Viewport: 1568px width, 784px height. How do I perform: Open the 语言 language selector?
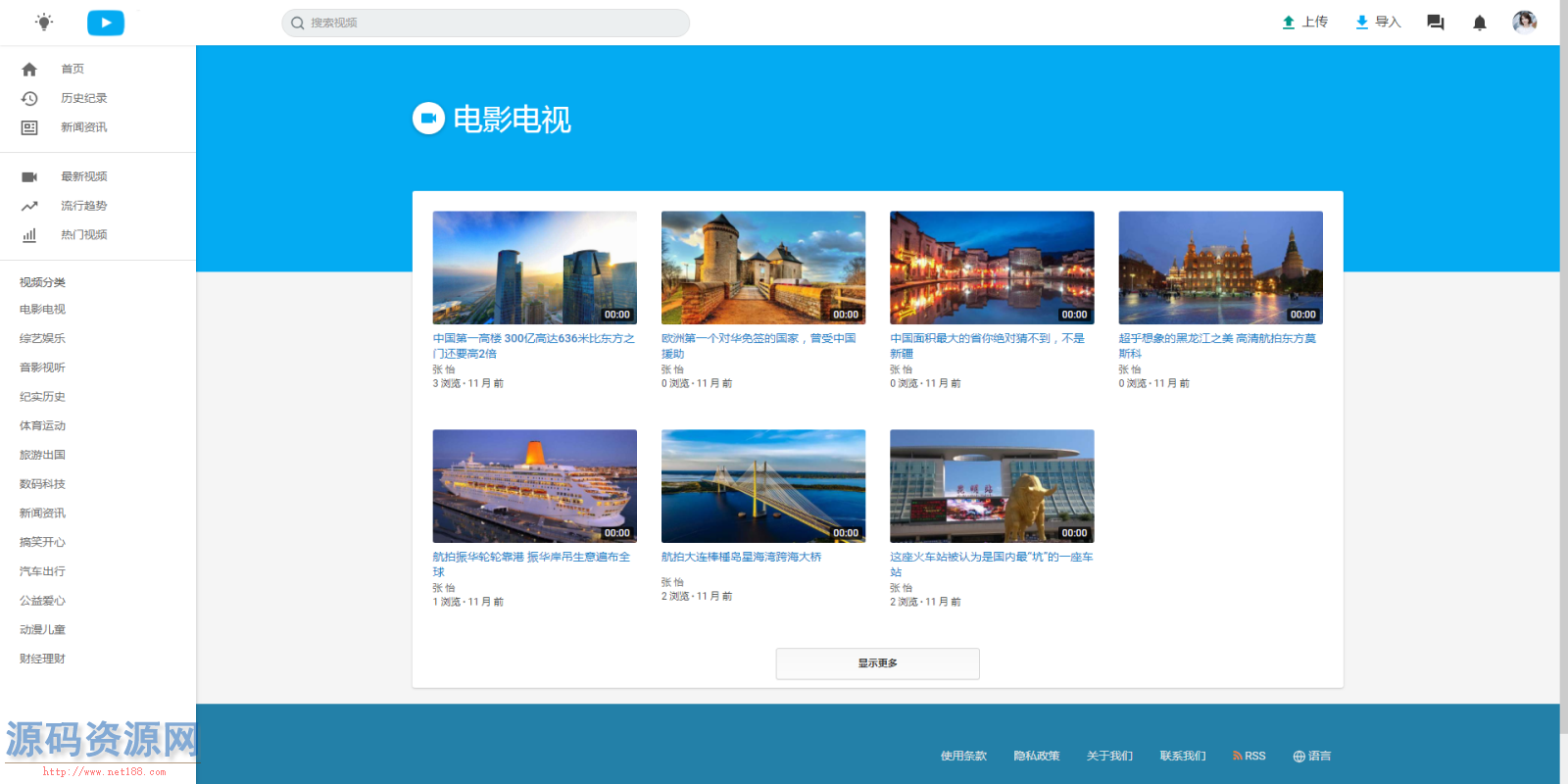pyautogui.click(x=1312, y=756)
